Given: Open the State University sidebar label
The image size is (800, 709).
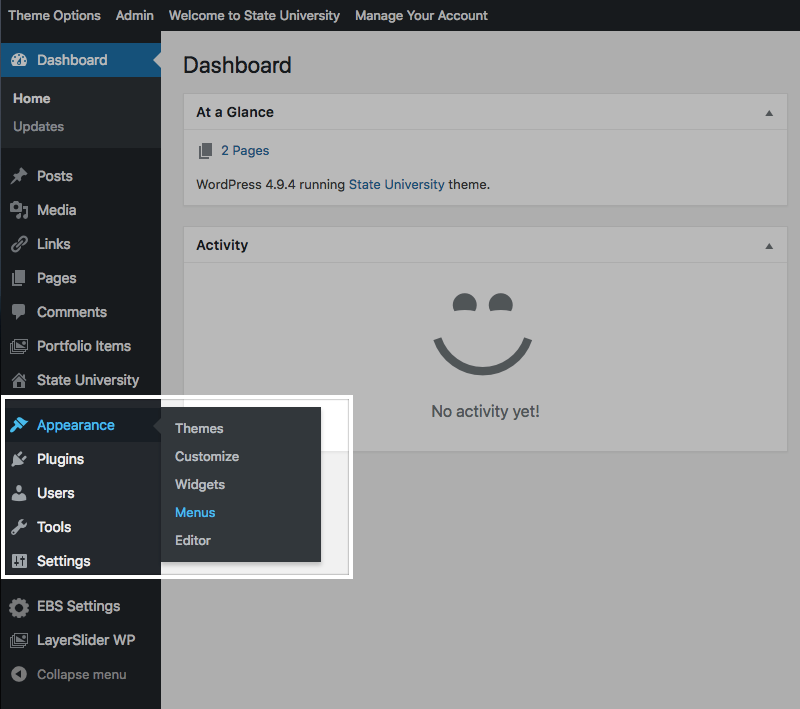Looking at the screenshot, I should click(88, 380).
